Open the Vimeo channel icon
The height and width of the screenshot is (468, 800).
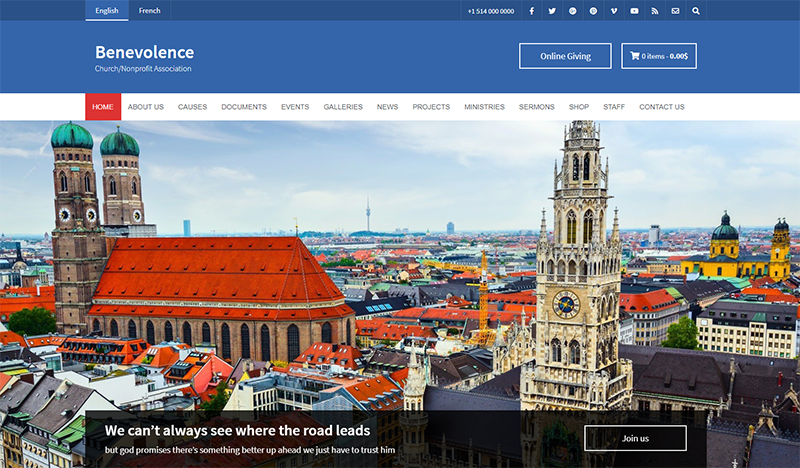tap(614, 11)
